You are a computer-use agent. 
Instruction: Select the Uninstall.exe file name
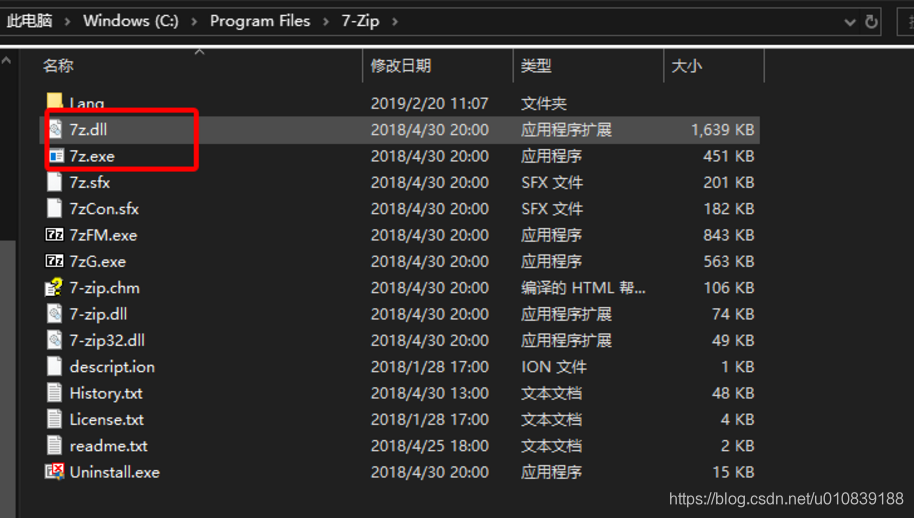point(114,472)
